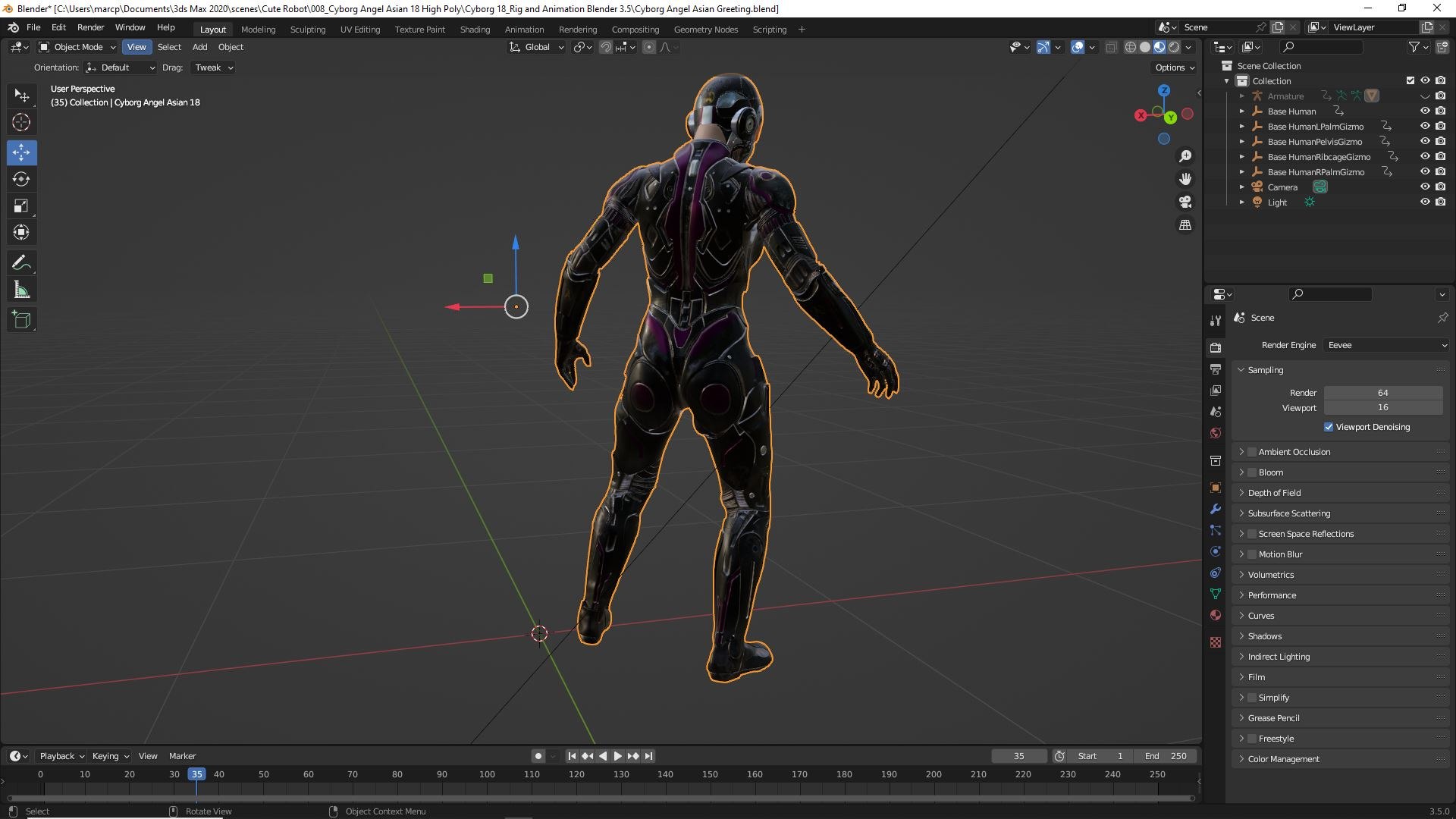Switch to Wireframe viewport shading
This screenshot has width=1456, height=819.
(x=1130, y=47)
